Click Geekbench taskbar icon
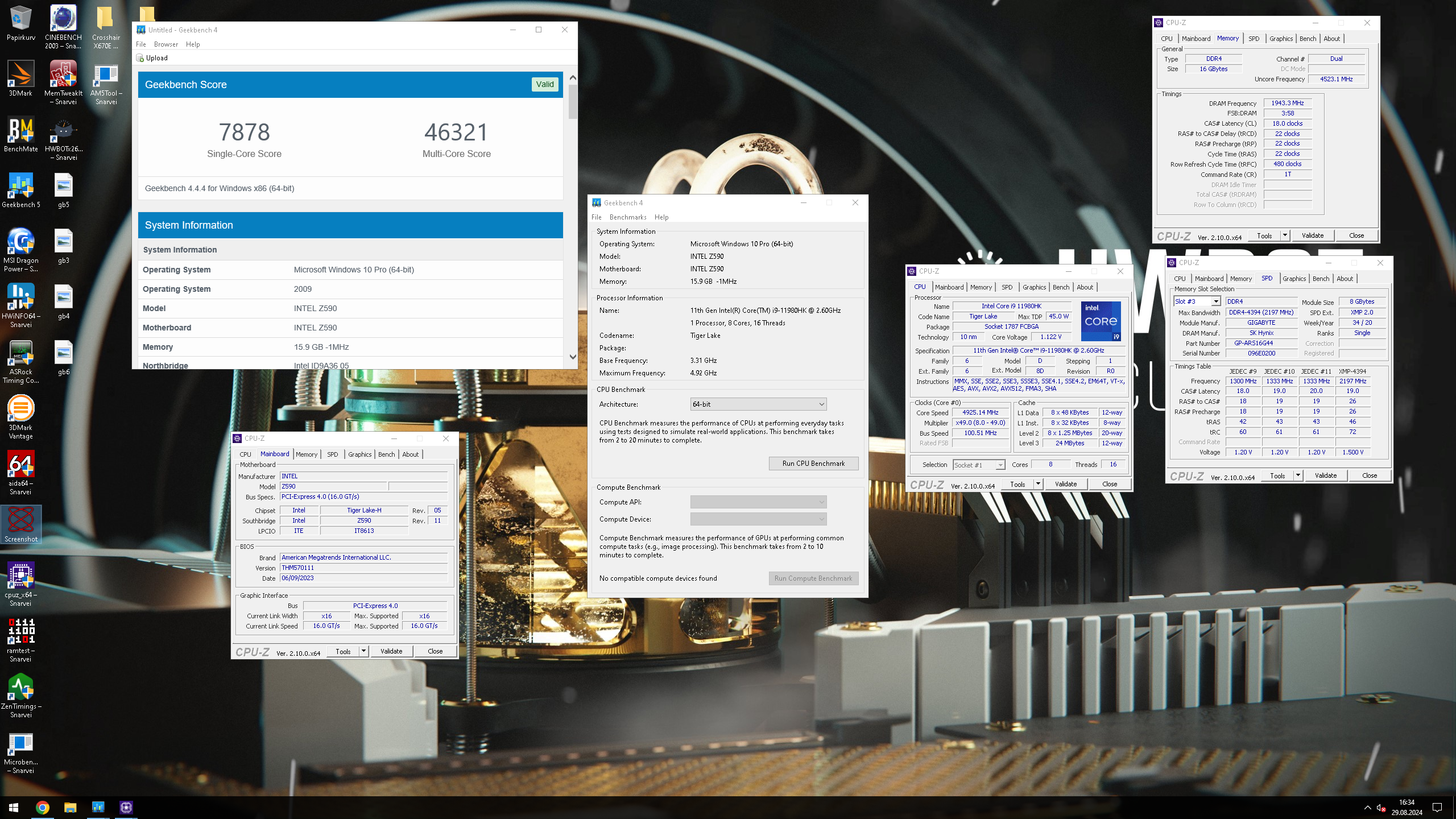The width and height of the screenshot is (1456, 819). pos(98,807)
